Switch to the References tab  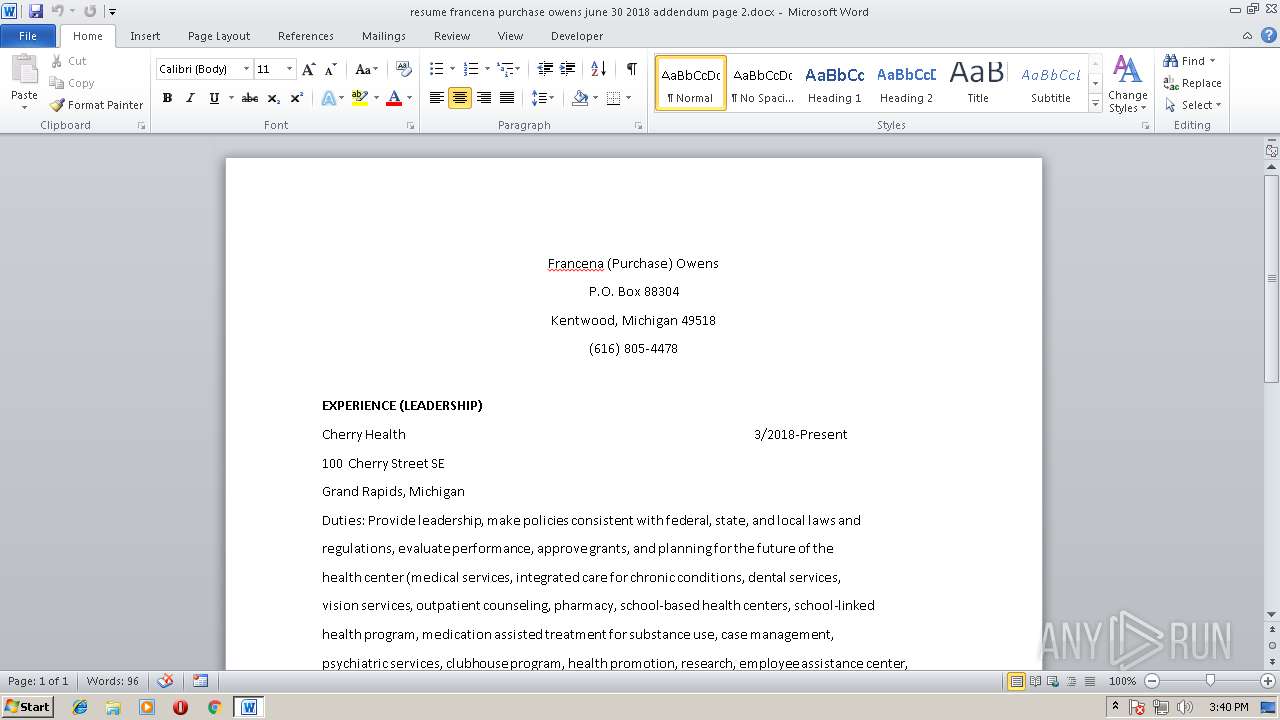coord(306,36)
